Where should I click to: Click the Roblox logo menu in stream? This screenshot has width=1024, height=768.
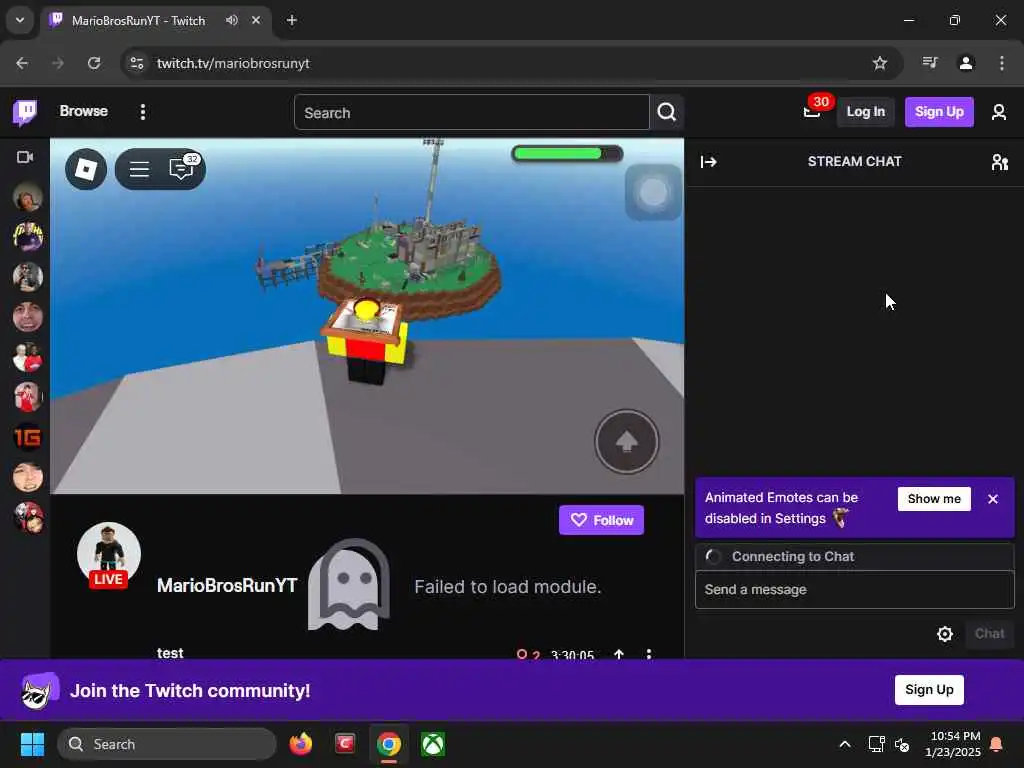point(86,170)
